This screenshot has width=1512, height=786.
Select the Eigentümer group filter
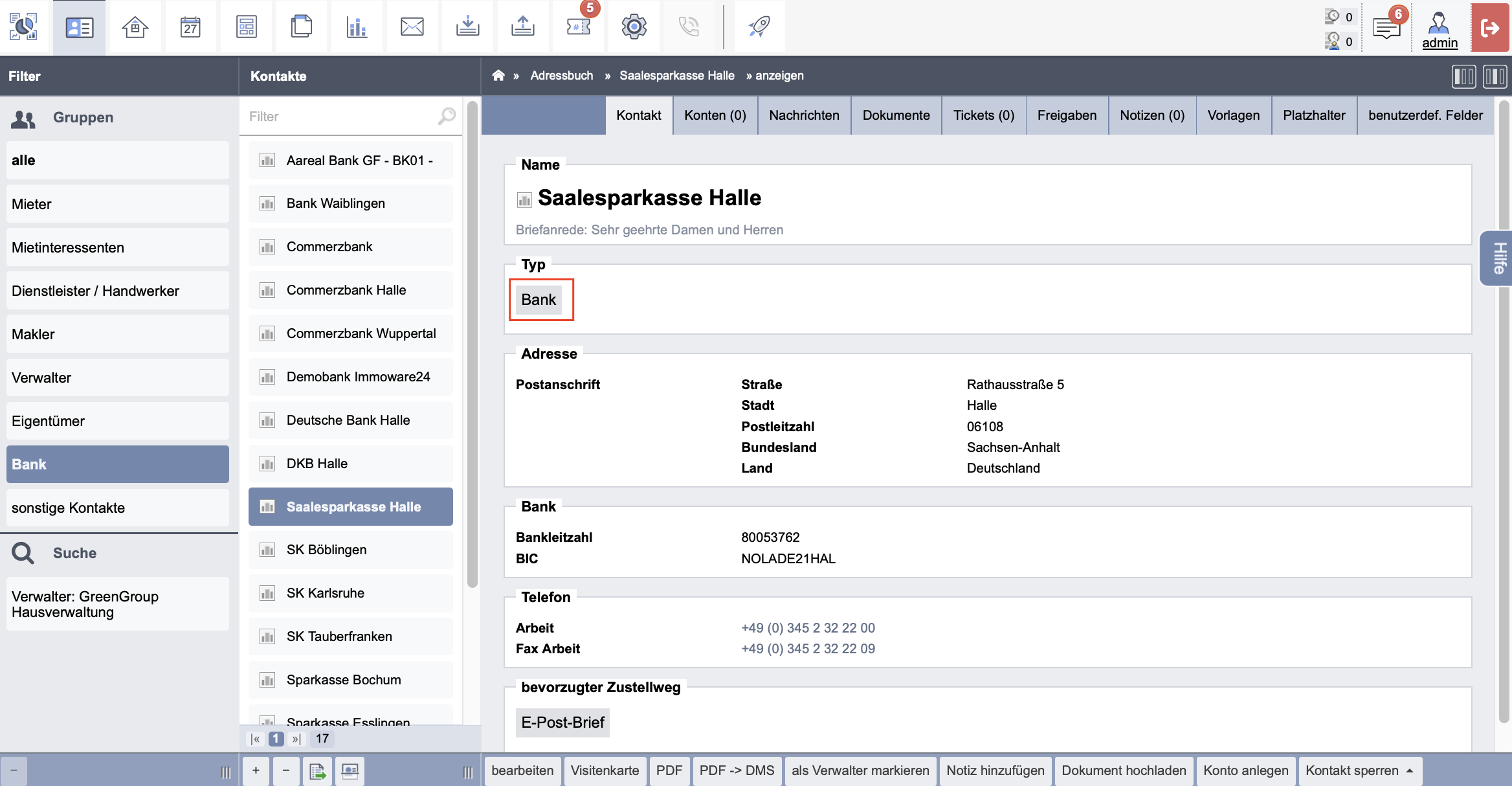point(118,421)
